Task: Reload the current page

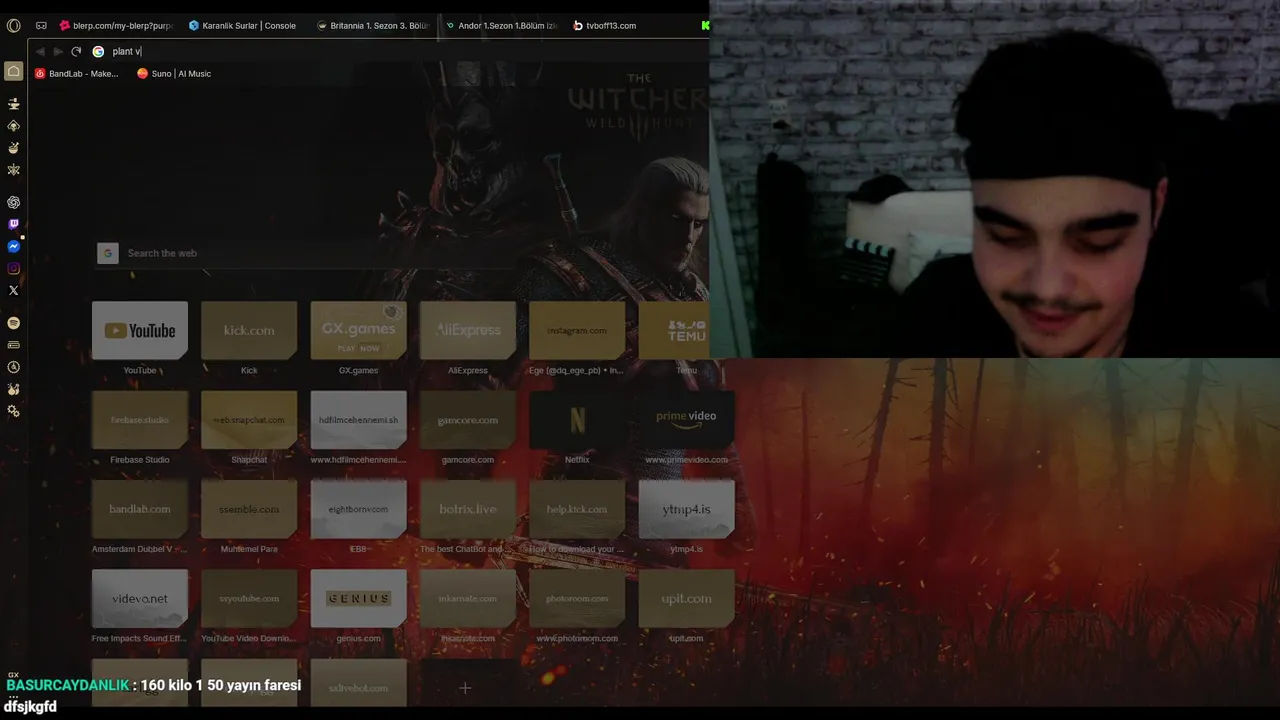Action: (76, 51)
